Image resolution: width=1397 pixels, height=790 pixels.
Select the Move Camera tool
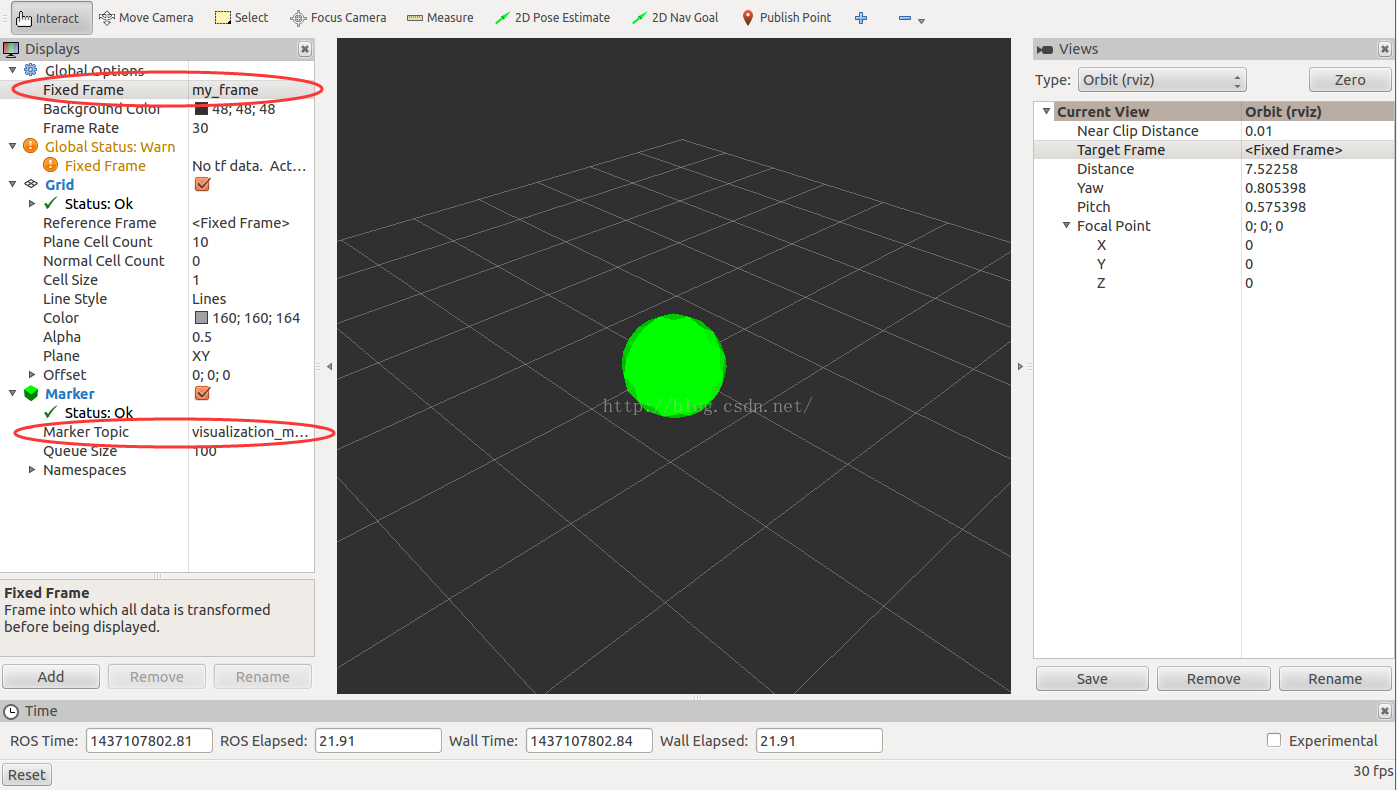point(147,18)
